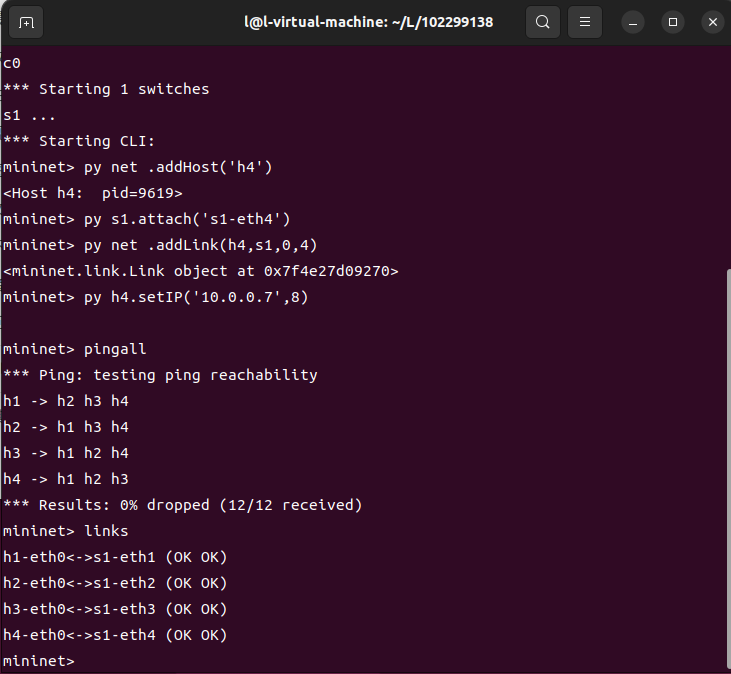Open the hamburger menu
Screen dimensions: 731x674
[585, 22]
